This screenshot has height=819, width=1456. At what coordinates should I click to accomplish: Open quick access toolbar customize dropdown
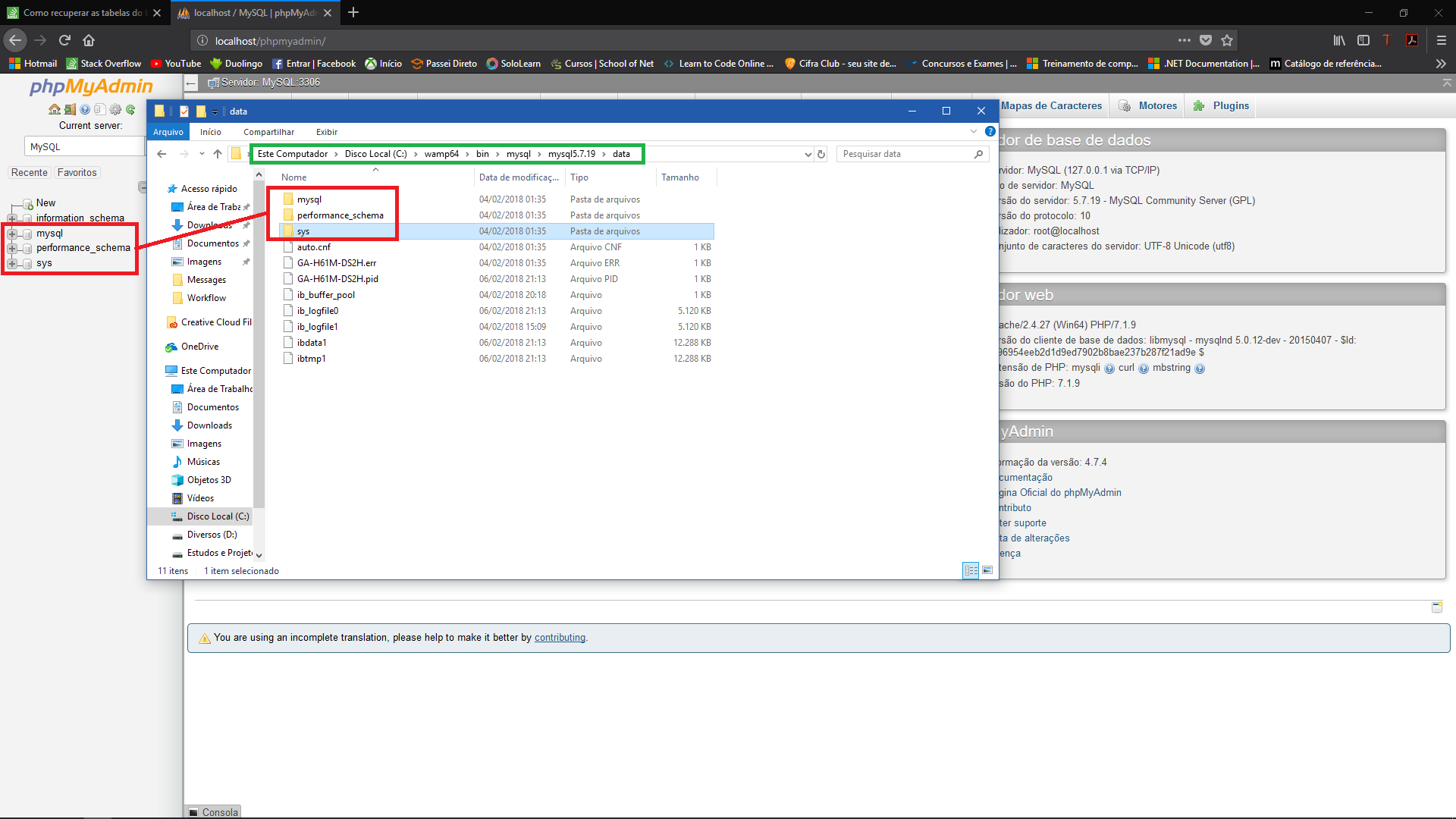pyautogui.click(x=215, y=112)
